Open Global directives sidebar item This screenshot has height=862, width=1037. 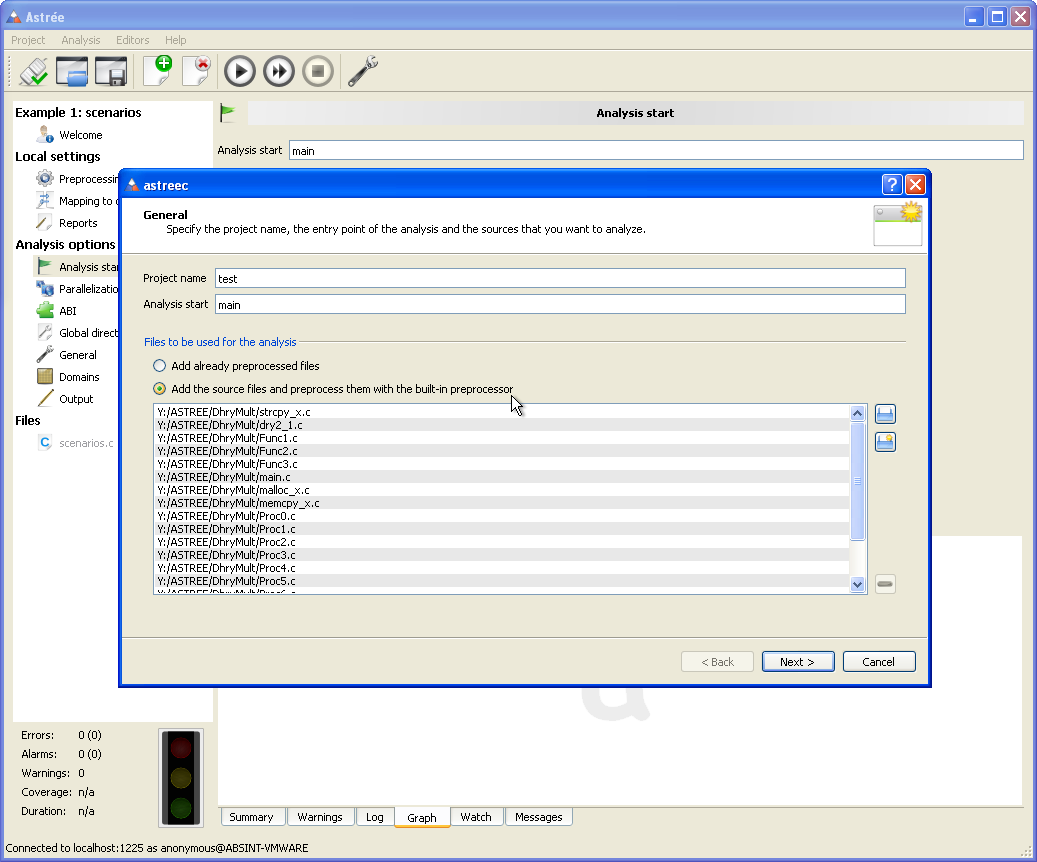77,333
